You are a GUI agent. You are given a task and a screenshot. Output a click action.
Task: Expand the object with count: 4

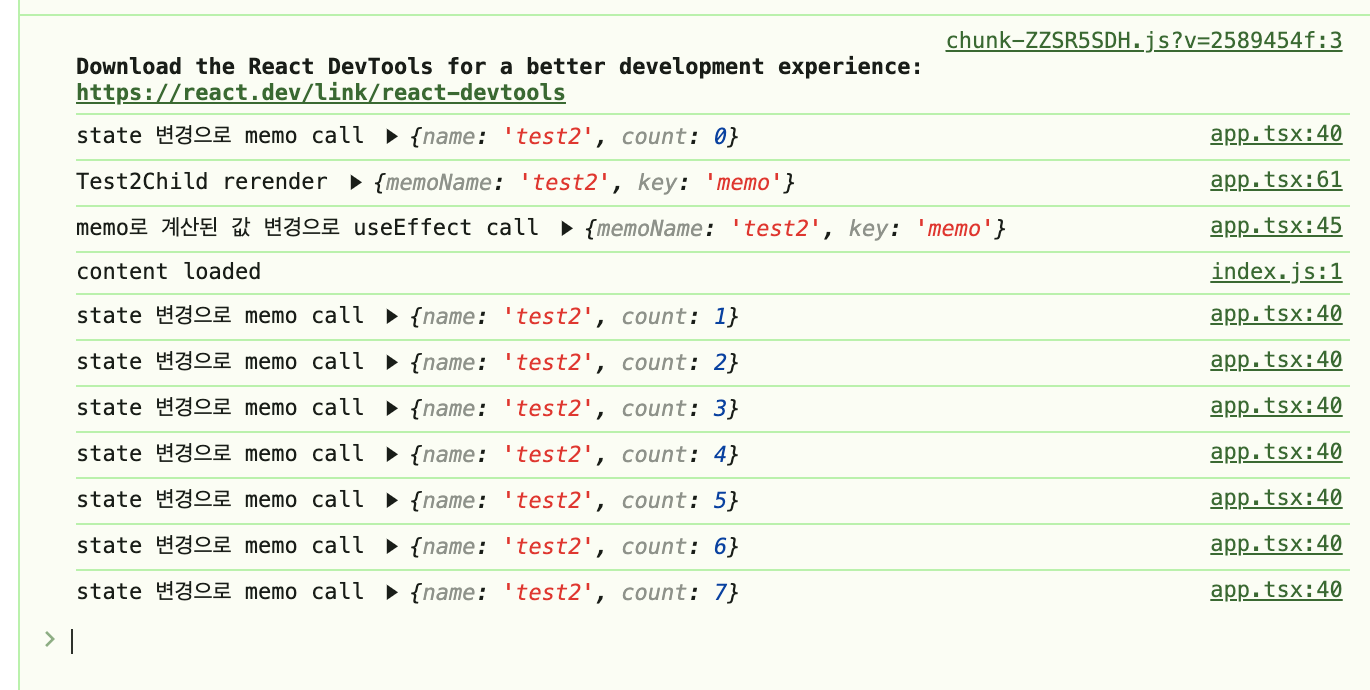pyautogui.click(x=393, y=454)
